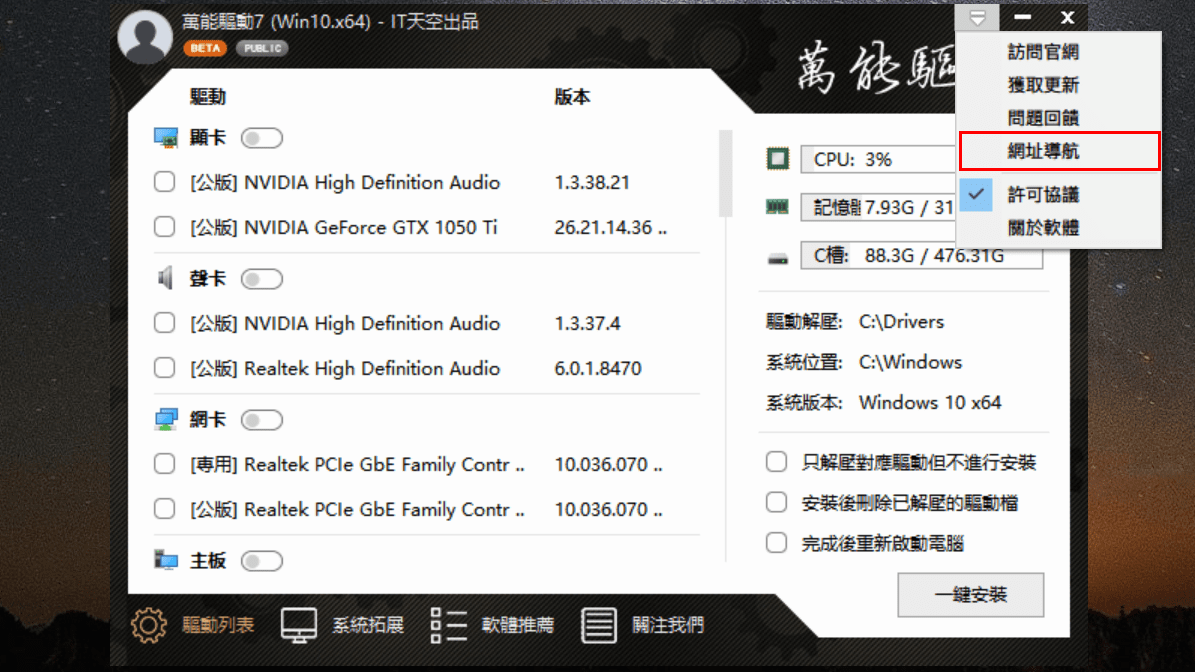The image size is (1195, 672).
Task: Click the CPU status chip icon
Action: pos(780,158)
